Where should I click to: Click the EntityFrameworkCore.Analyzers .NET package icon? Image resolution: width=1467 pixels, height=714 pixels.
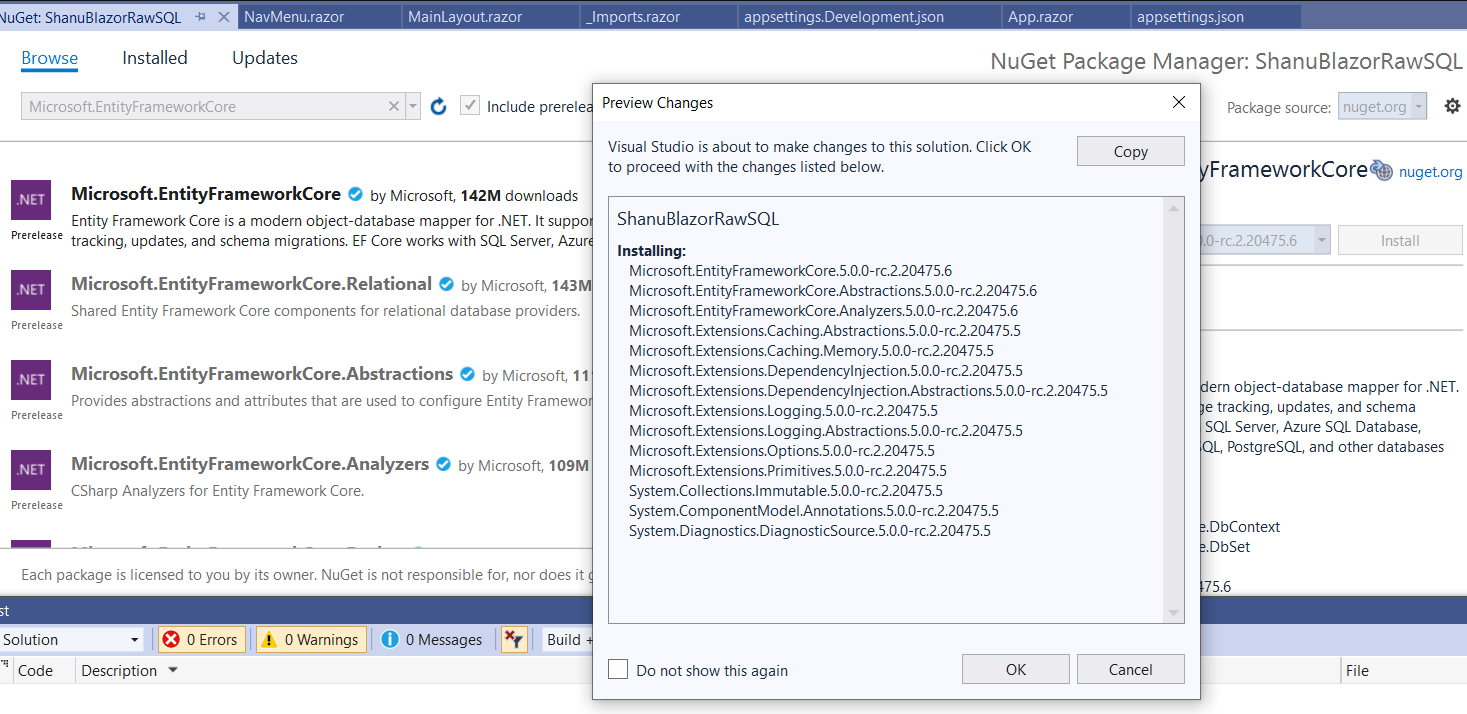pyautogui.click(x=31, y=470)
